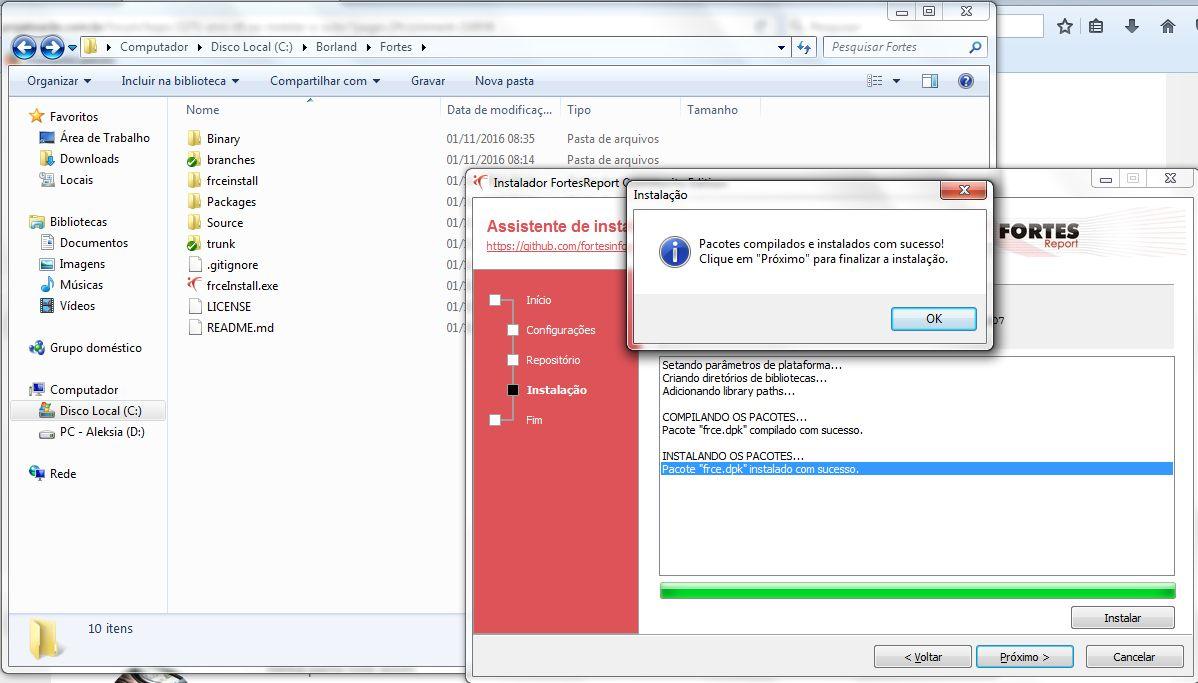Click OK in the Instalação dialog
Image resolution: width=1198 pixels, height=683 pixels.
[933, 319]
